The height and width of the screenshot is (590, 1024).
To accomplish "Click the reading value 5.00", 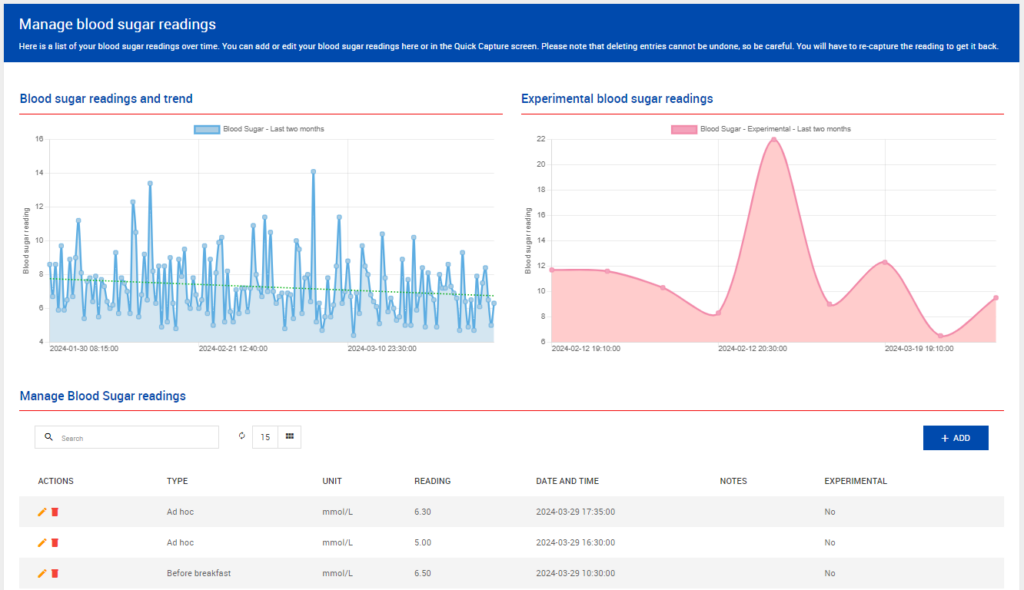I will click(x=423, y=543).
